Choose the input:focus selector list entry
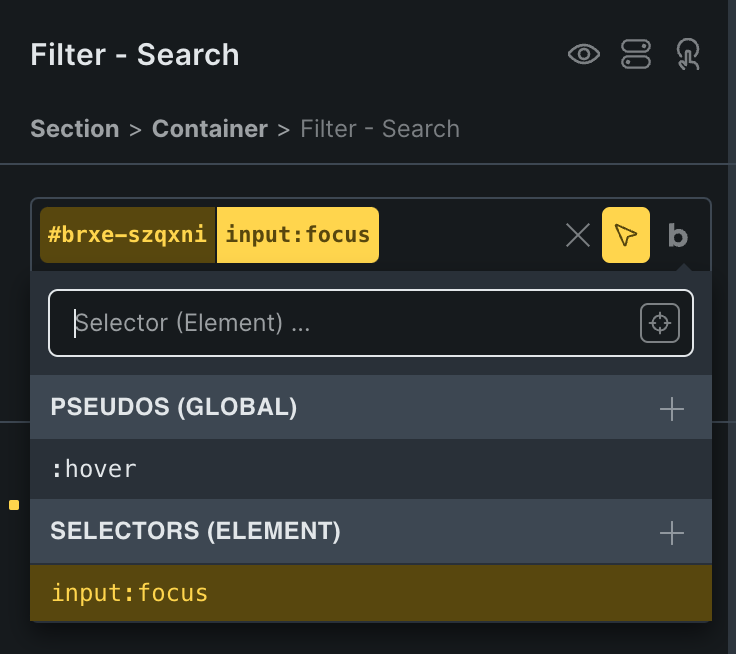 point(130,593)
